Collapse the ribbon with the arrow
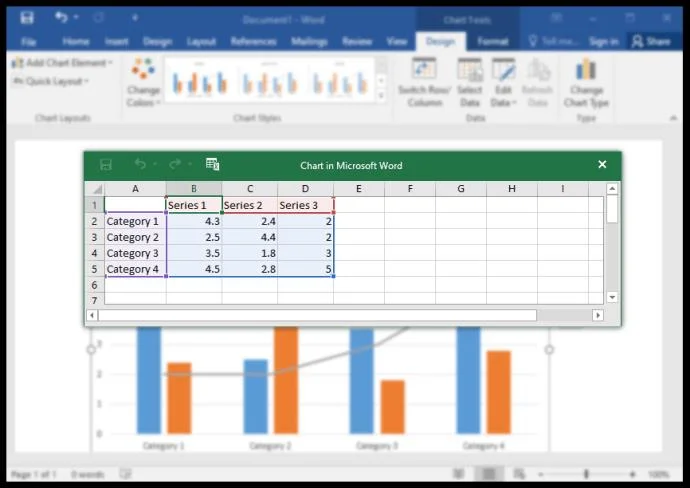 tap(673, 118)
